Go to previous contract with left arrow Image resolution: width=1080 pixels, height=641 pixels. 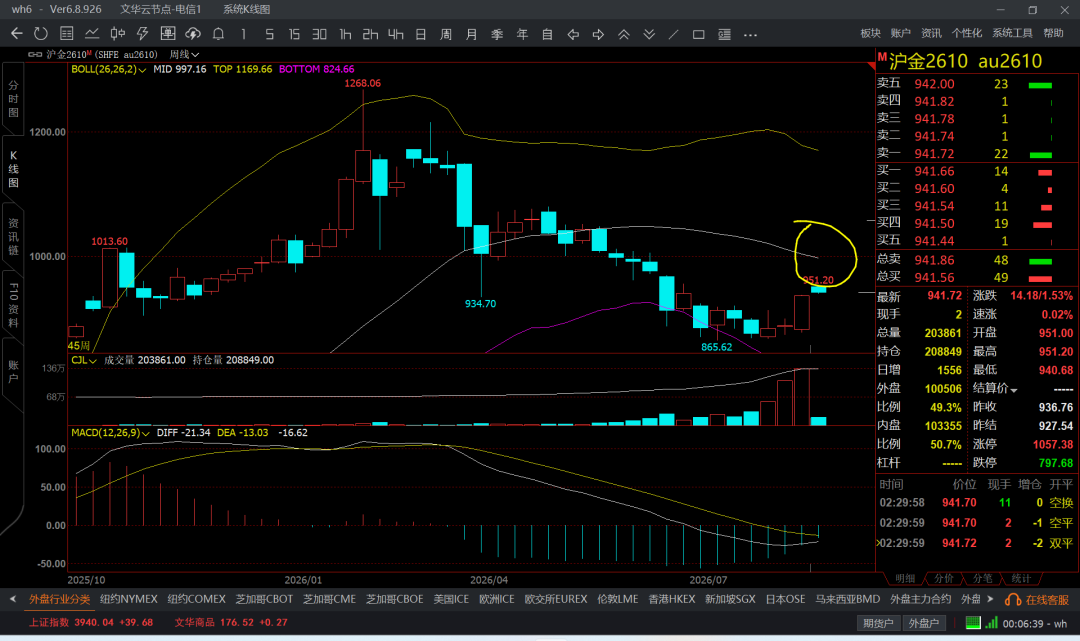(x=572, y=34)
